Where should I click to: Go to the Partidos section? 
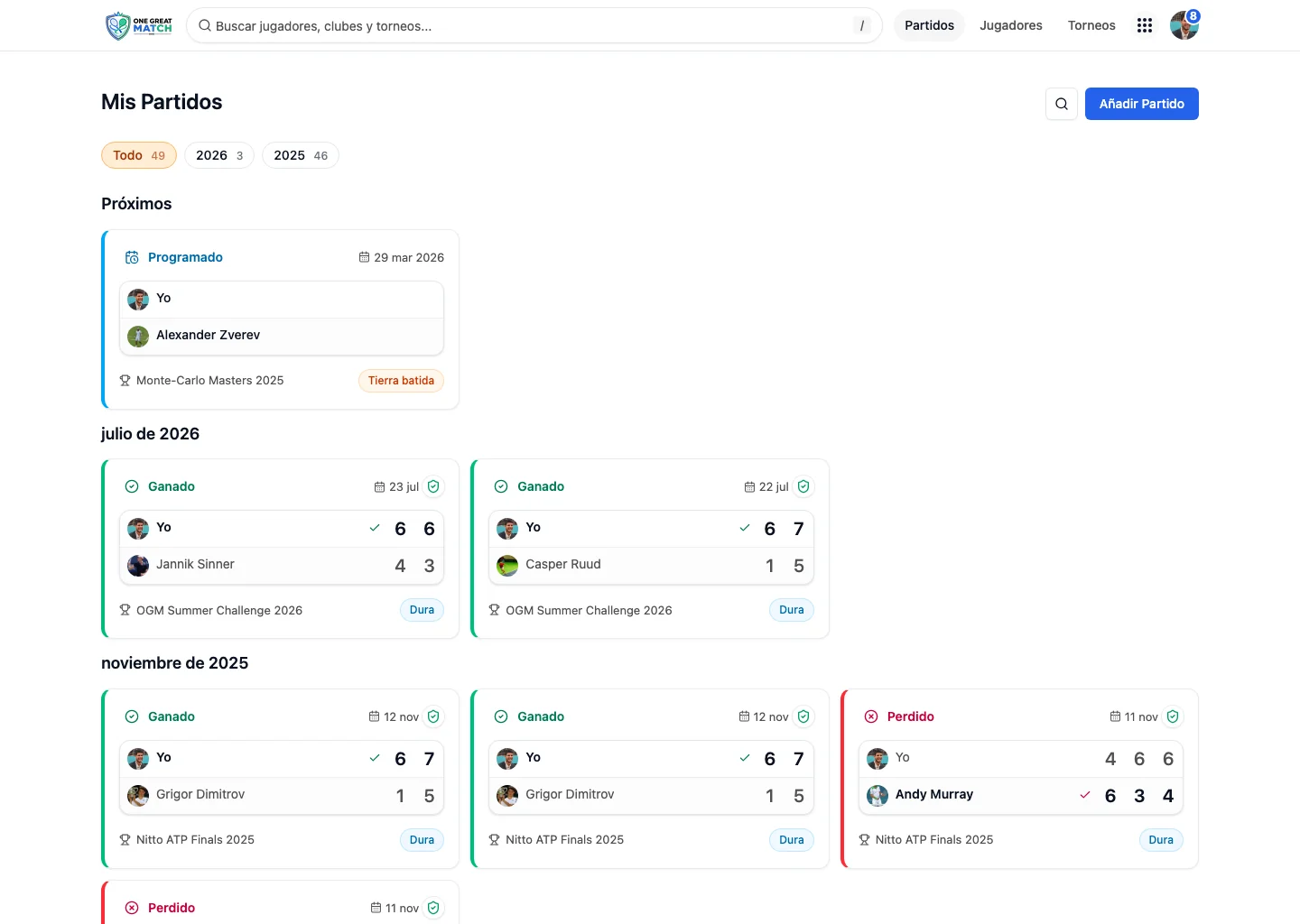tap(929, 25)
